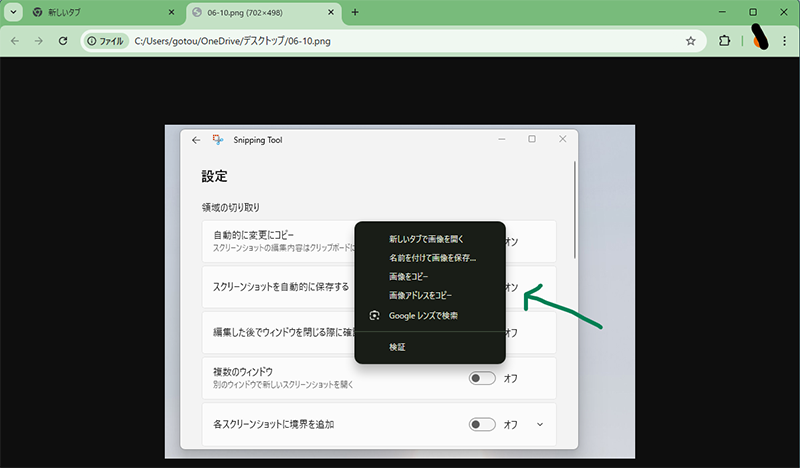Click the Snipping Tool settings scrollbar
800x468 pixels.
(x=575, y=209)
